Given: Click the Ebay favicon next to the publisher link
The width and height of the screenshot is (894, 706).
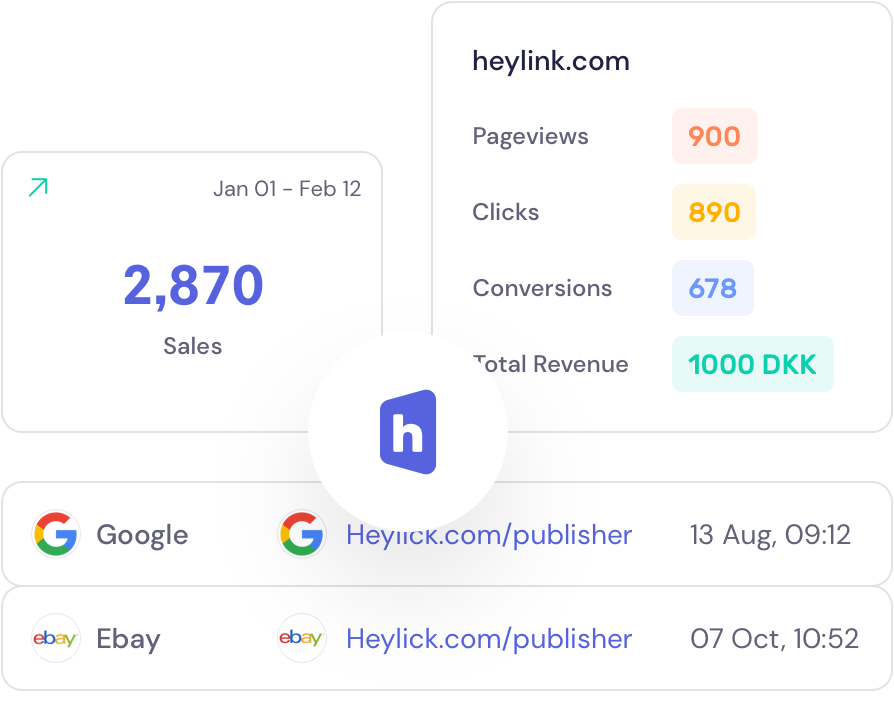Looking at the screenshot, I should click(x=302, y=638).
